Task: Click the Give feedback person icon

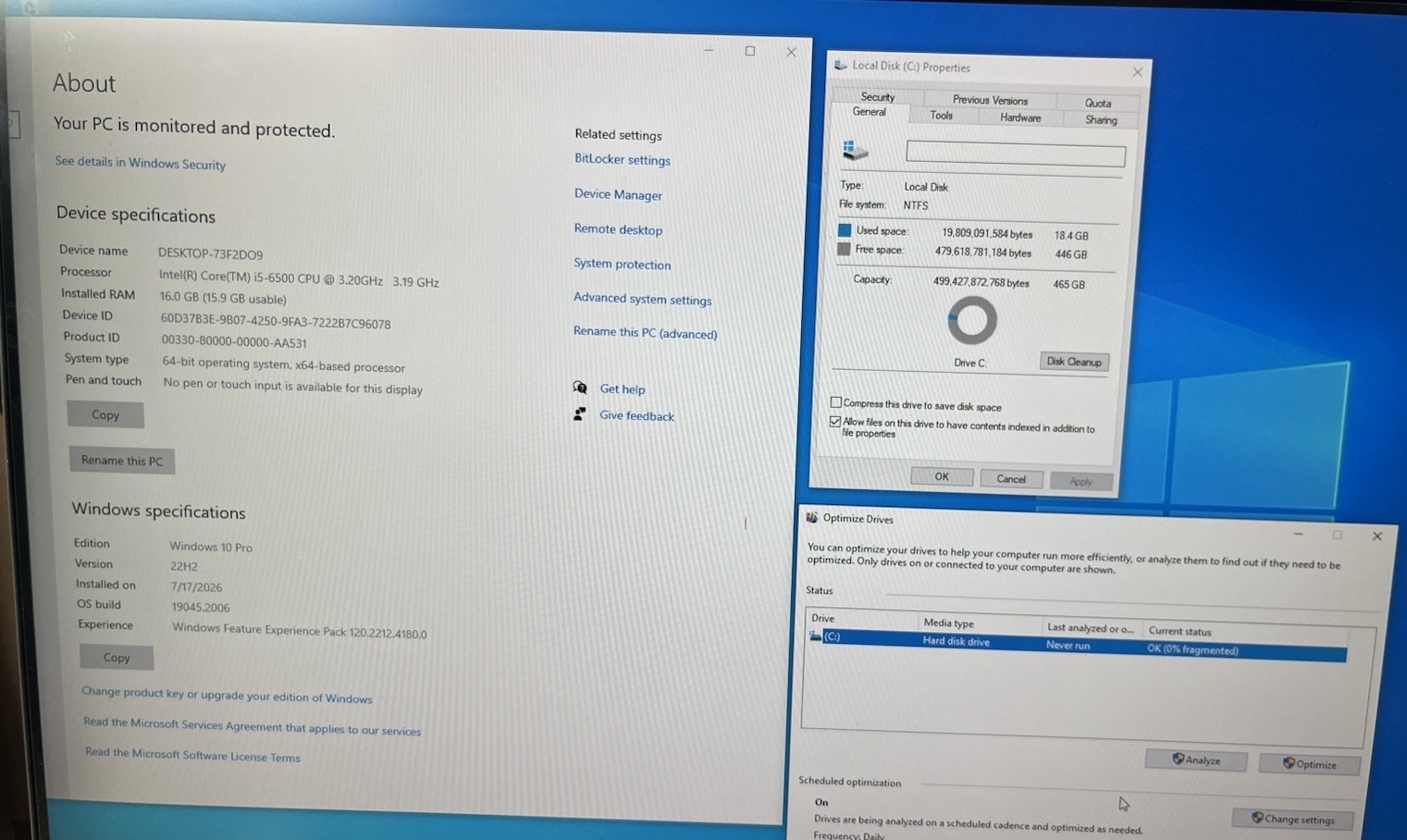Action: pos(579,414)
